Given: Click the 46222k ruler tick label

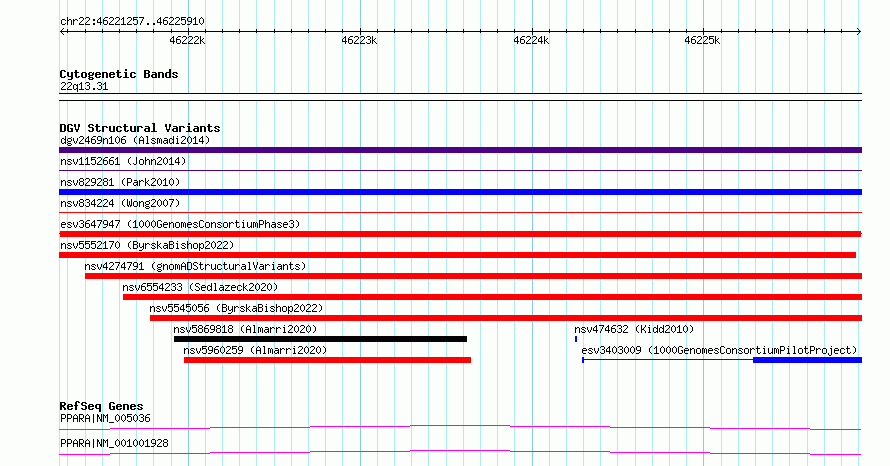Looking at the screenshot, I should [187, 40].
